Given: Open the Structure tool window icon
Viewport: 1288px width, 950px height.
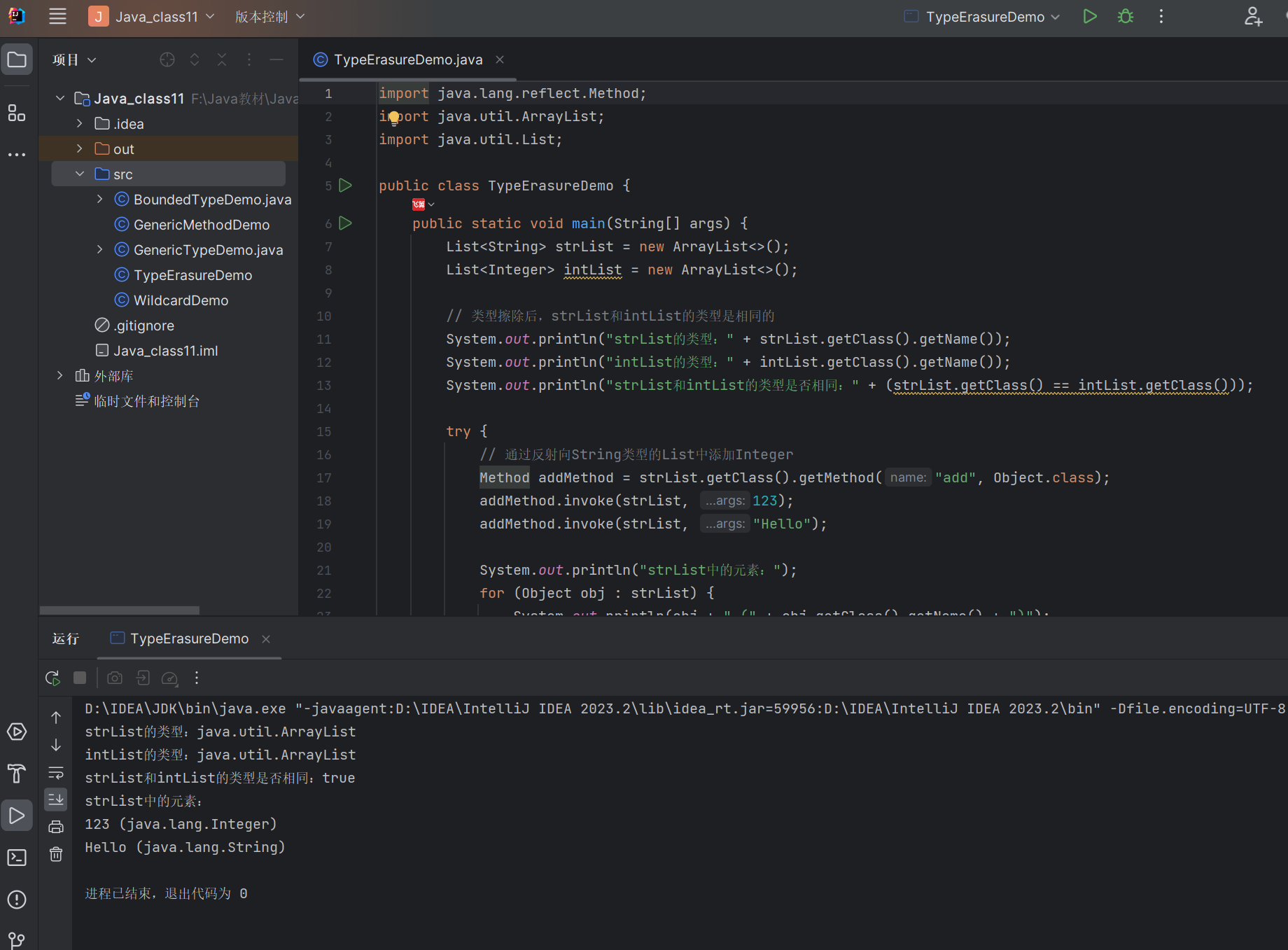Looking at the screenshot, I should point(17,113).
